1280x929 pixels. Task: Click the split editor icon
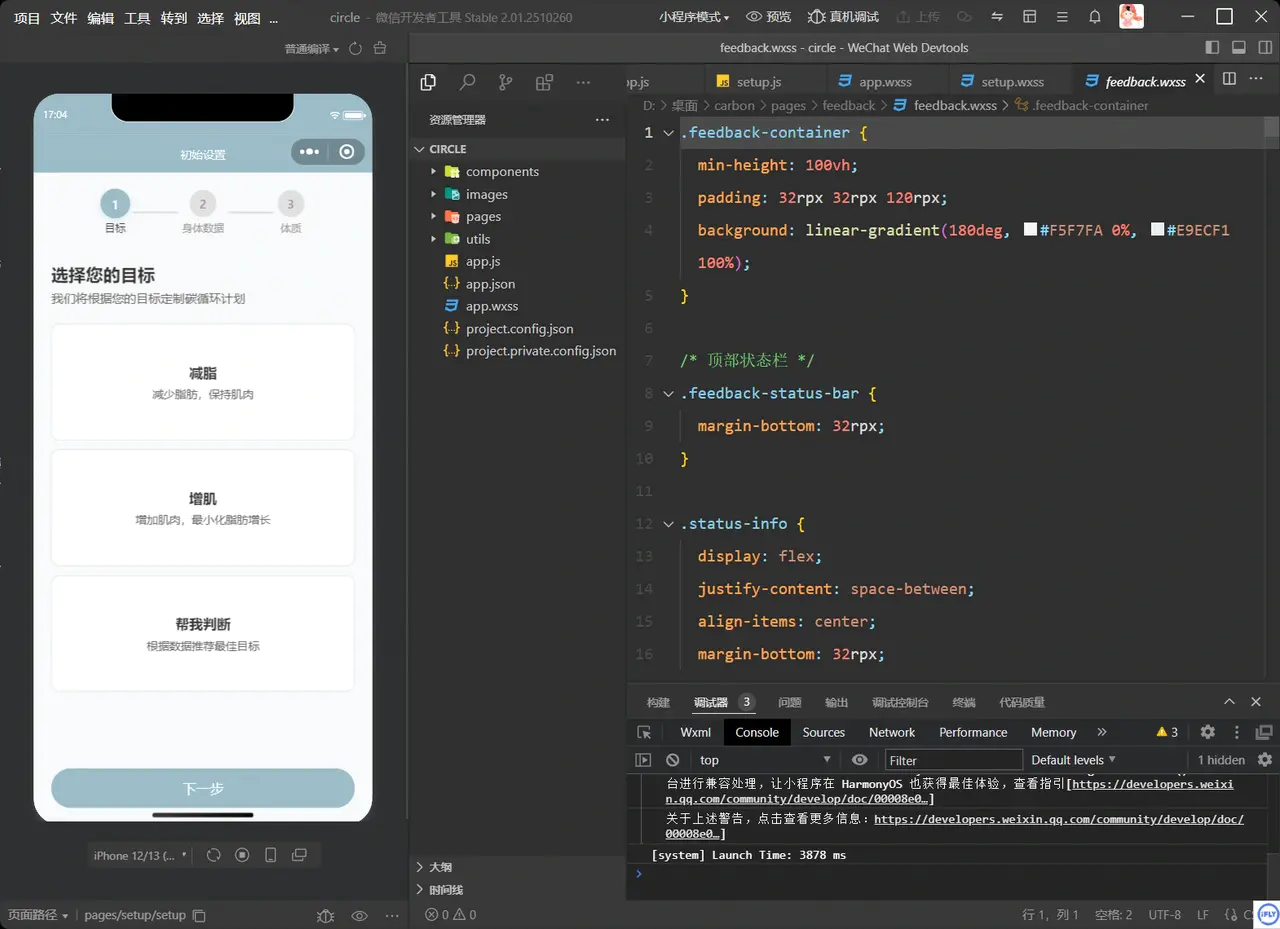[1229, 79]
